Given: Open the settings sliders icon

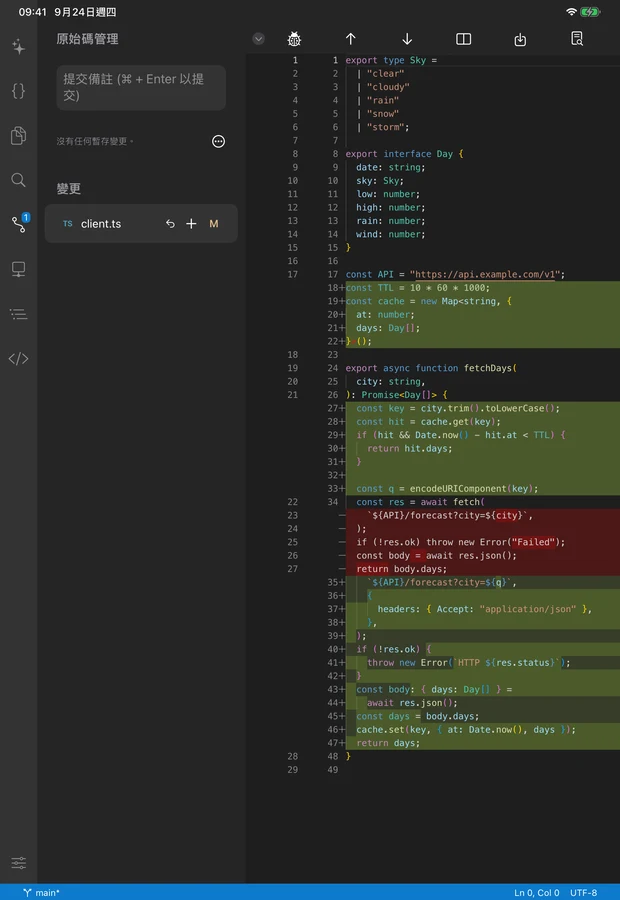Looking at the screenshot, I should pos(18,863).
